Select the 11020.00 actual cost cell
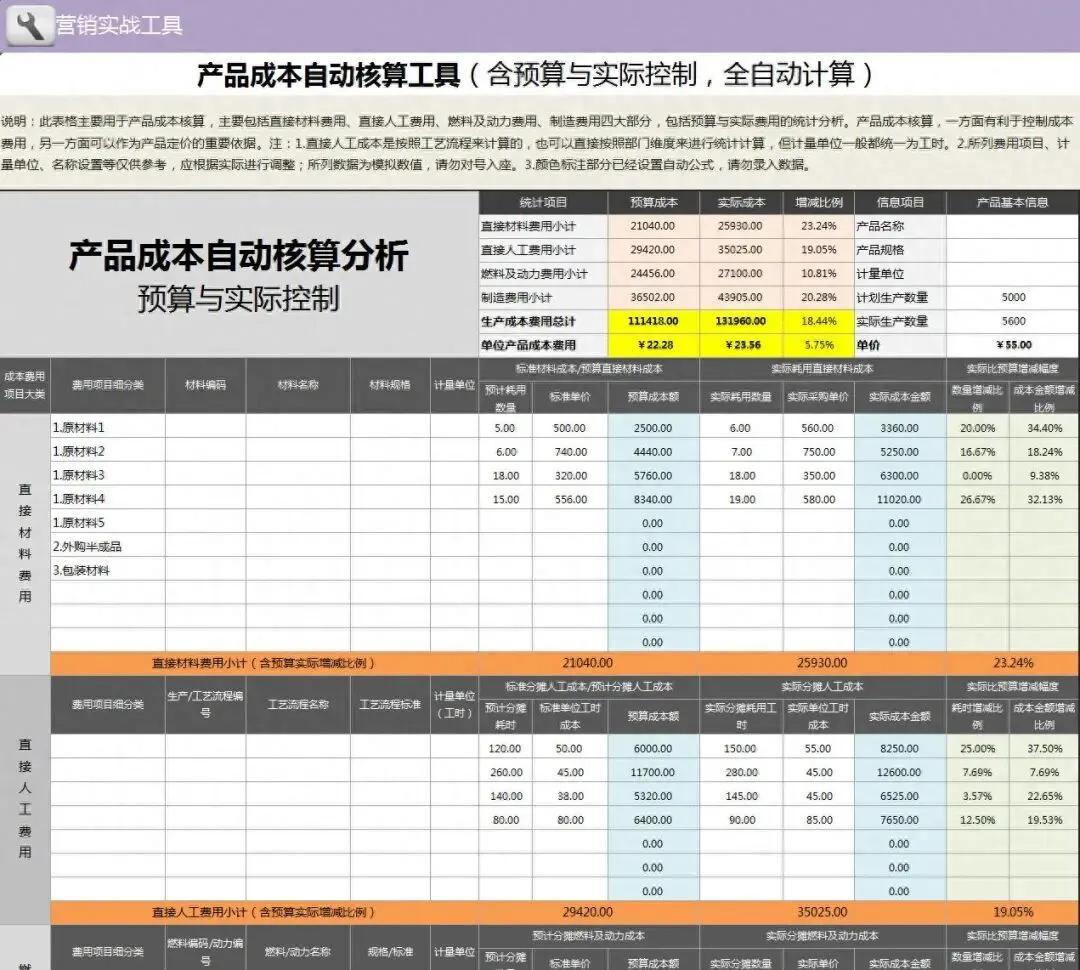The height and width of the screenshot is (970, 1080). [x=900, y=499]
